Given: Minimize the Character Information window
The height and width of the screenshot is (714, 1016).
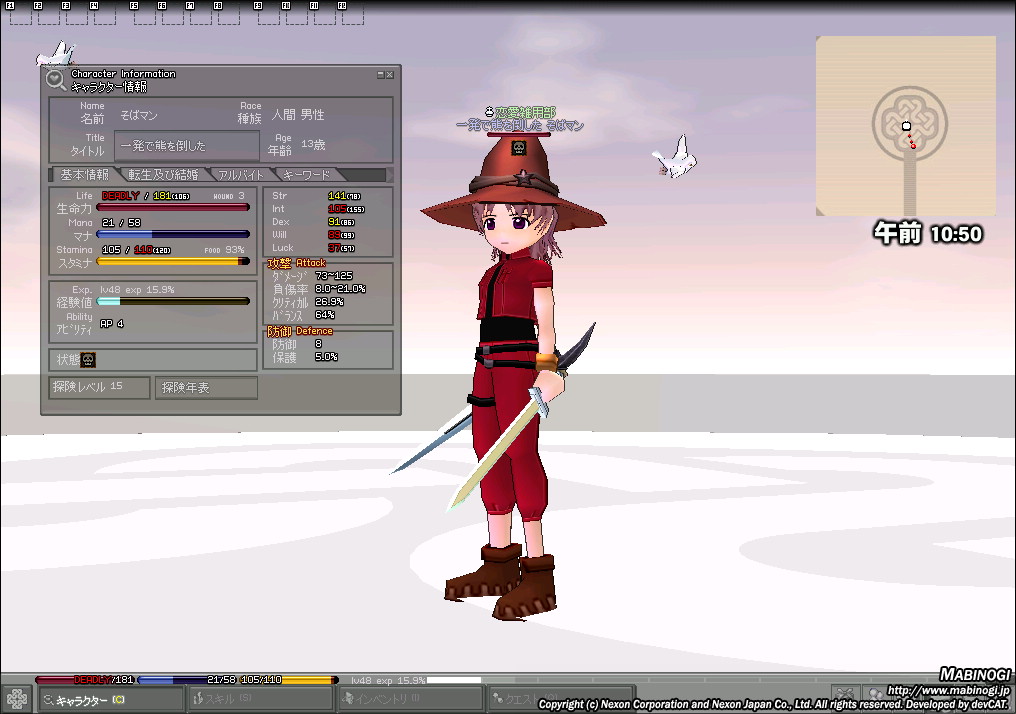Looking at the screenshot, I should coord(380,75).
